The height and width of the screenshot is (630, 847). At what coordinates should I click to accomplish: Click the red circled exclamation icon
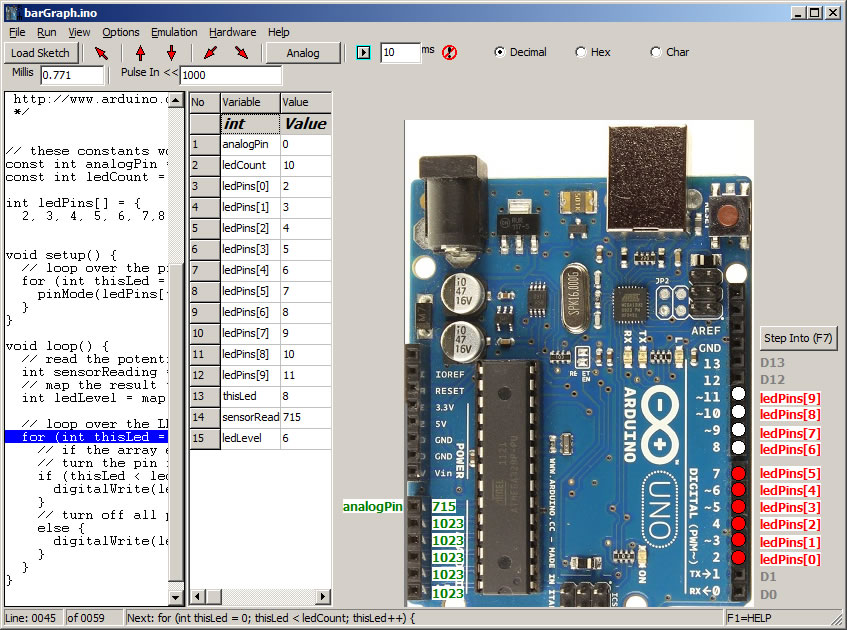(x=449, y=52)
